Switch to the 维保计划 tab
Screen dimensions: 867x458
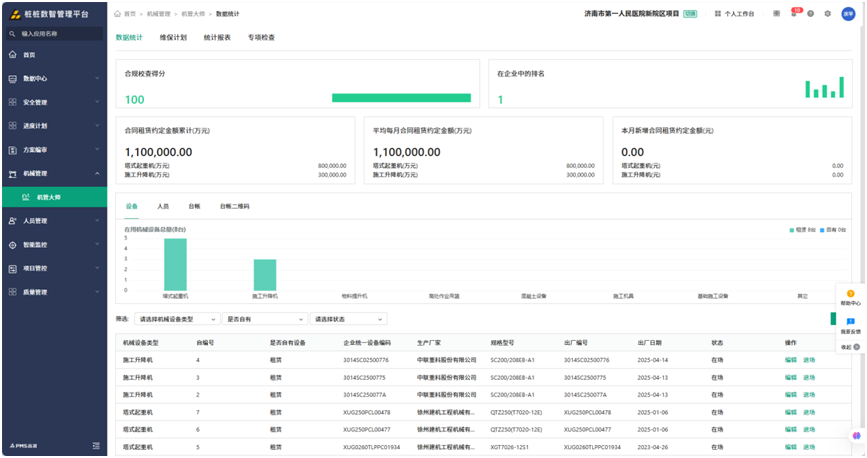point(173,38)
